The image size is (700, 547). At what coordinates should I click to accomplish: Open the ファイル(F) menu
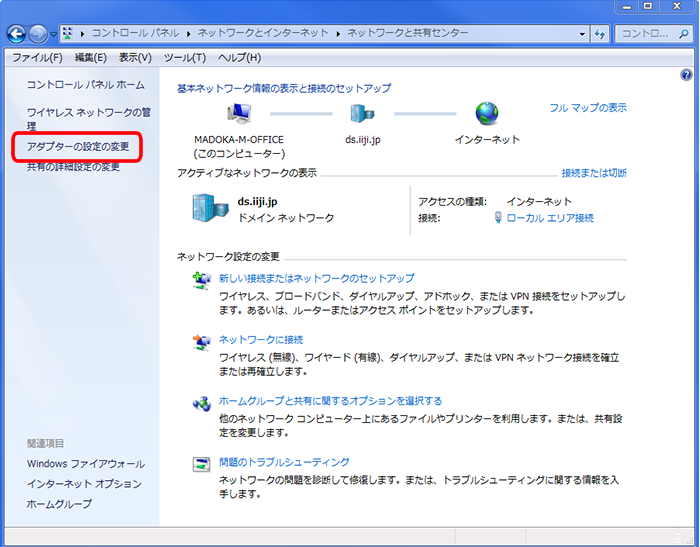(37, 58)
